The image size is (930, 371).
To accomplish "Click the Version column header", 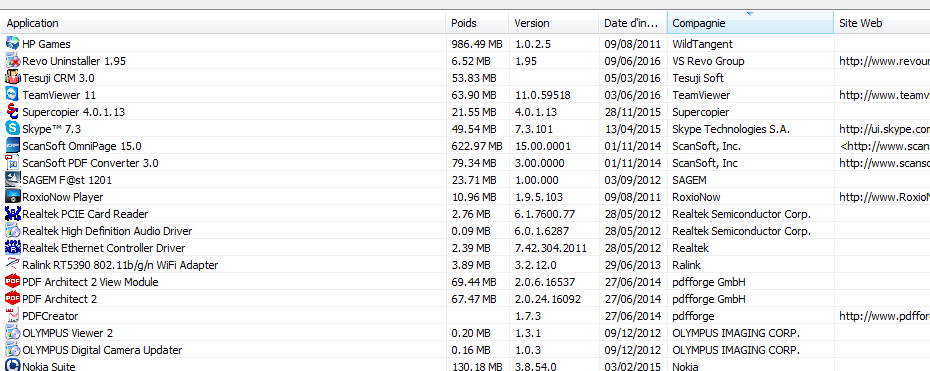I will tap(553, 23).
